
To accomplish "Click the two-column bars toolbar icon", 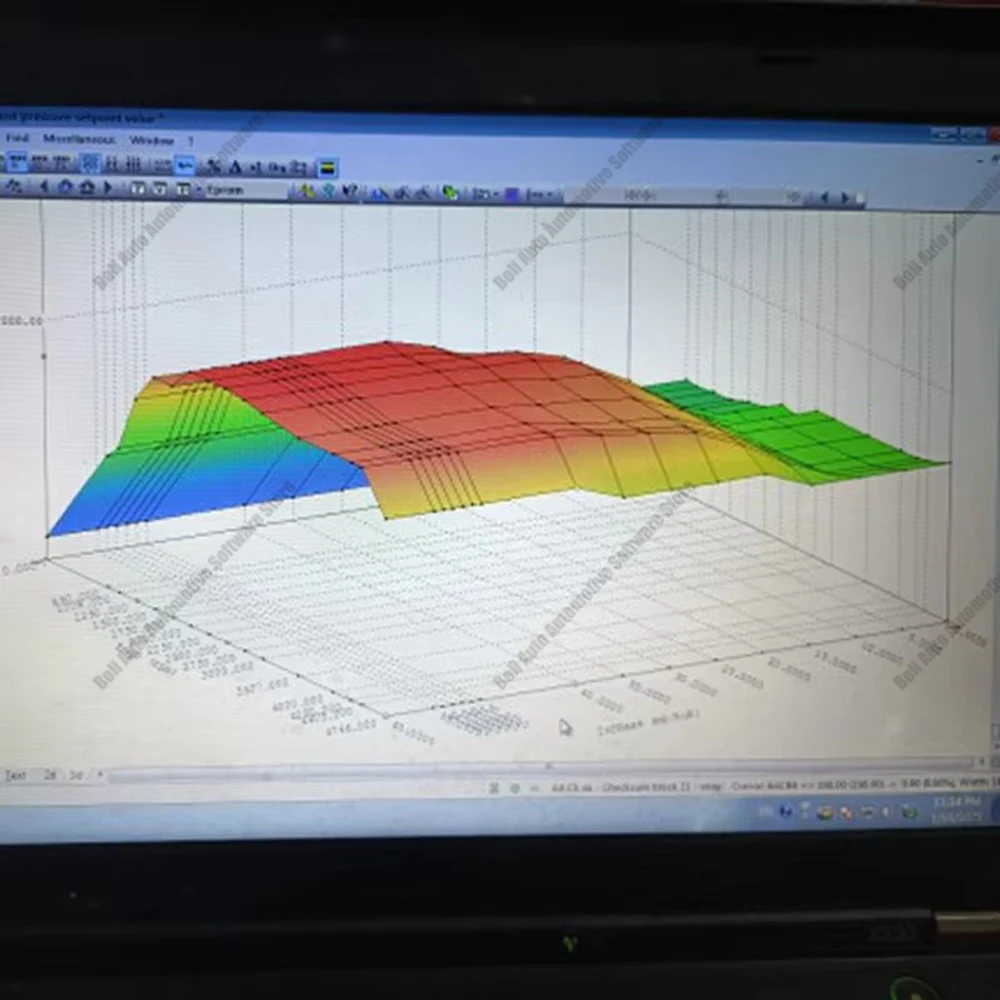I will coord(111,164).
